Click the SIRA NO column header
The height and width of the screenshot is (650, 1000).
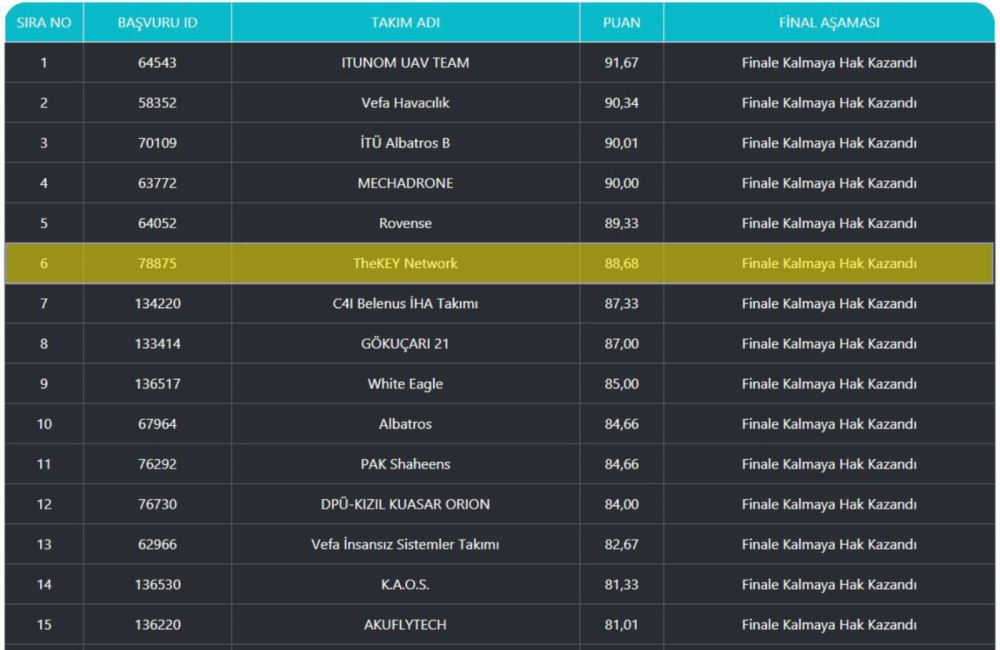click(44, 22)
